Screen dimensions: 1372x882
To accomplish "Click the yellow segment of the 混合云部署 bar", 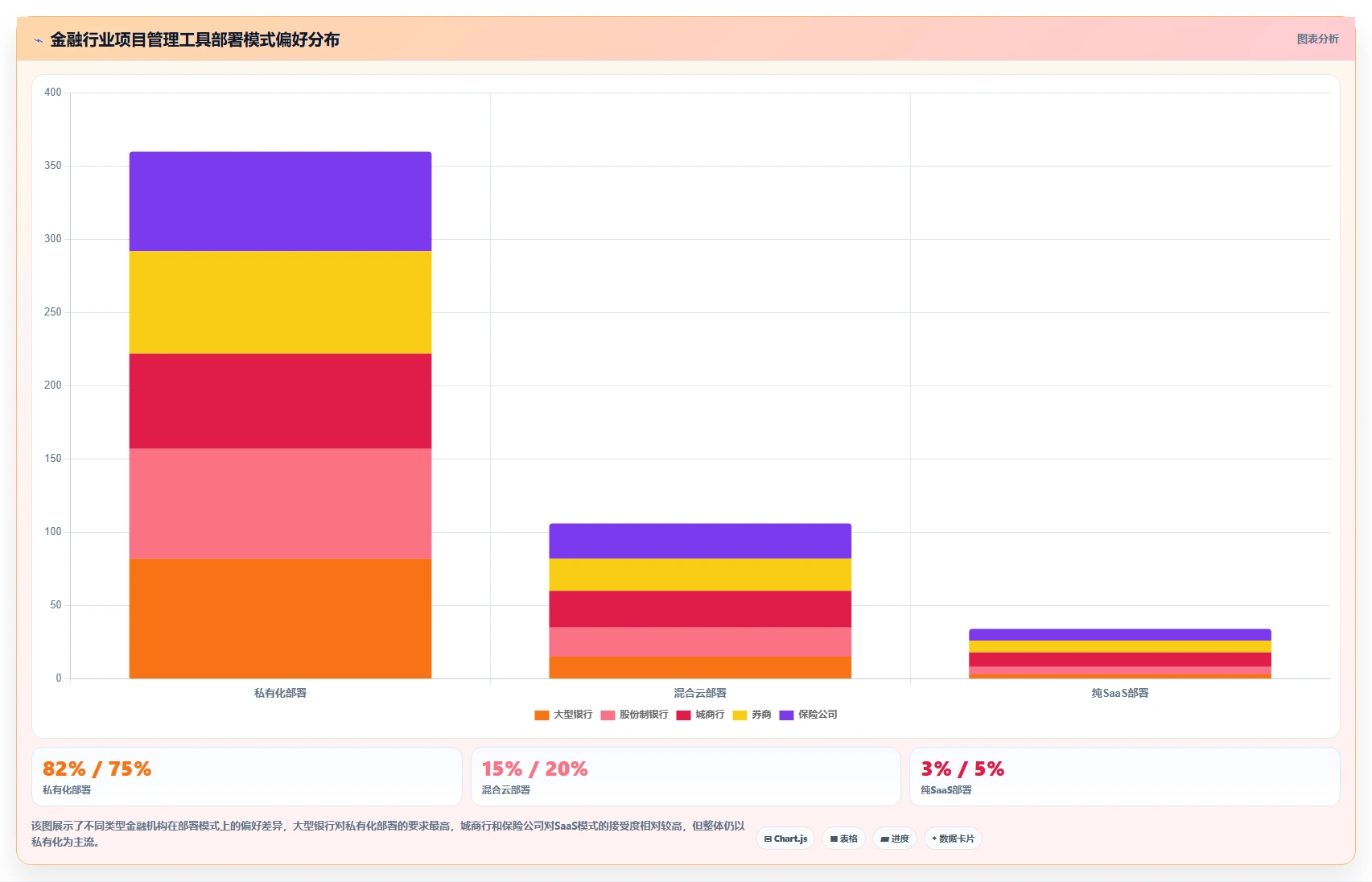I will pyautogui.click(x=700, y=575).
